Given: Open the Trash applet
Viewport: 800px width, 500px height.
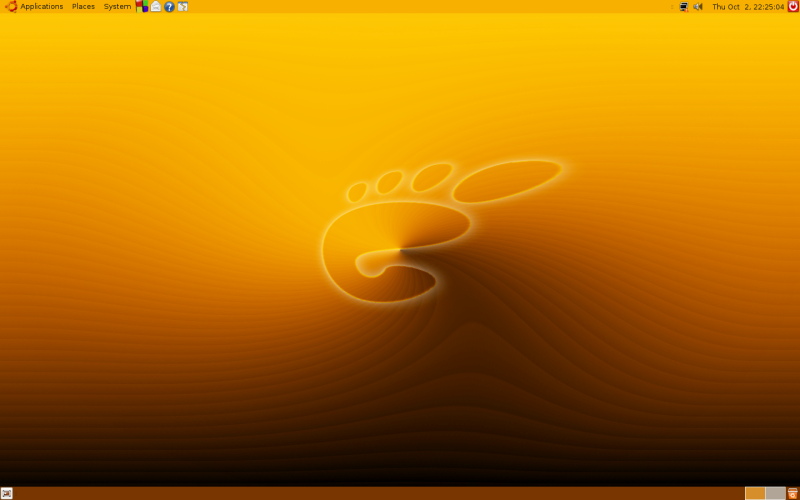Looking at the screenshot, I should click(793, 493).
